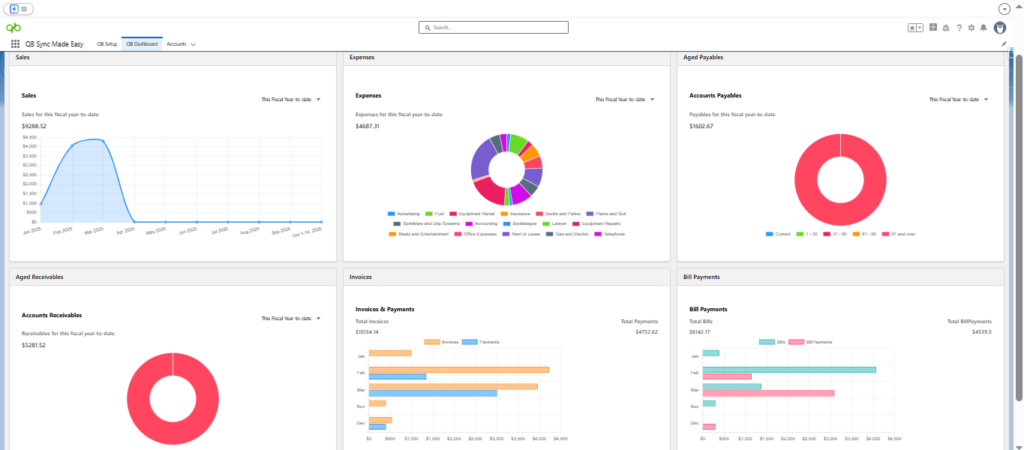Expand the Accounts tab chevron menu
The image size is (1024, 450).
click(193, 44)
